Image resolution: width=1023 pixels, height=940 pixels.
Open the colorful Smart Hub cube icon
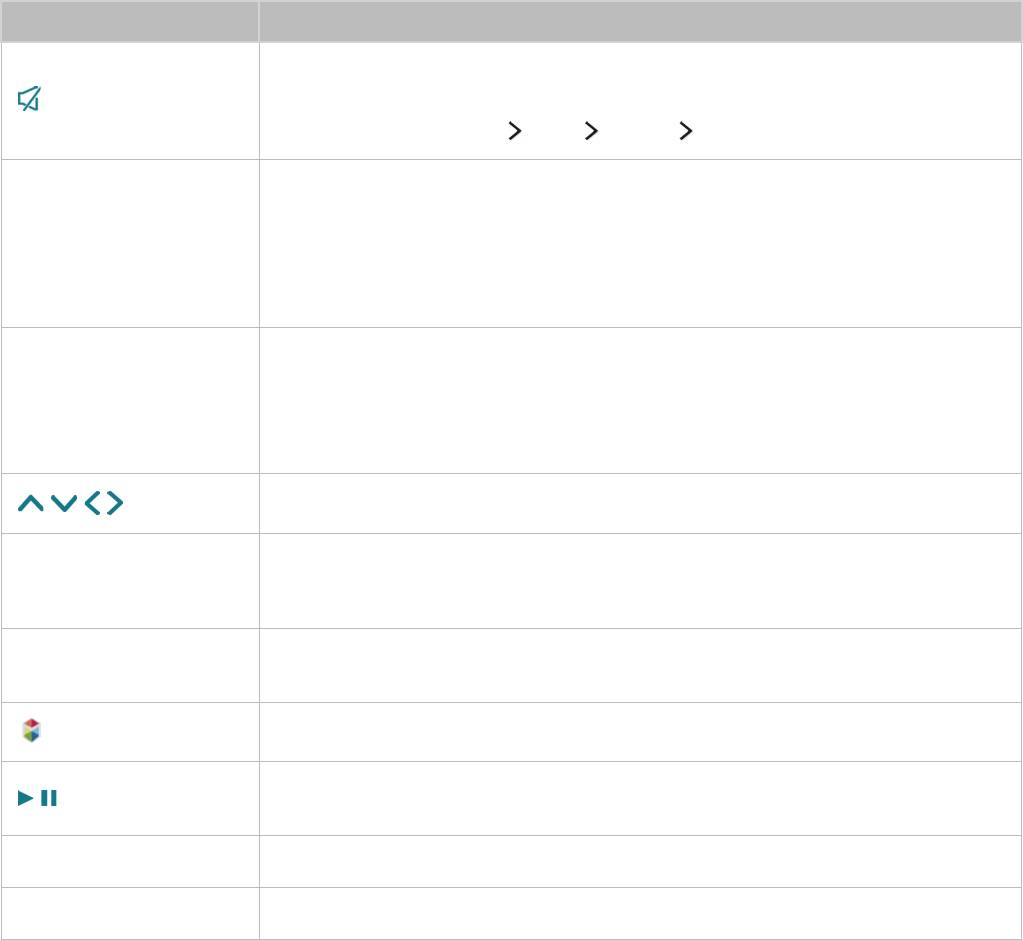click(x=32, y=731)
